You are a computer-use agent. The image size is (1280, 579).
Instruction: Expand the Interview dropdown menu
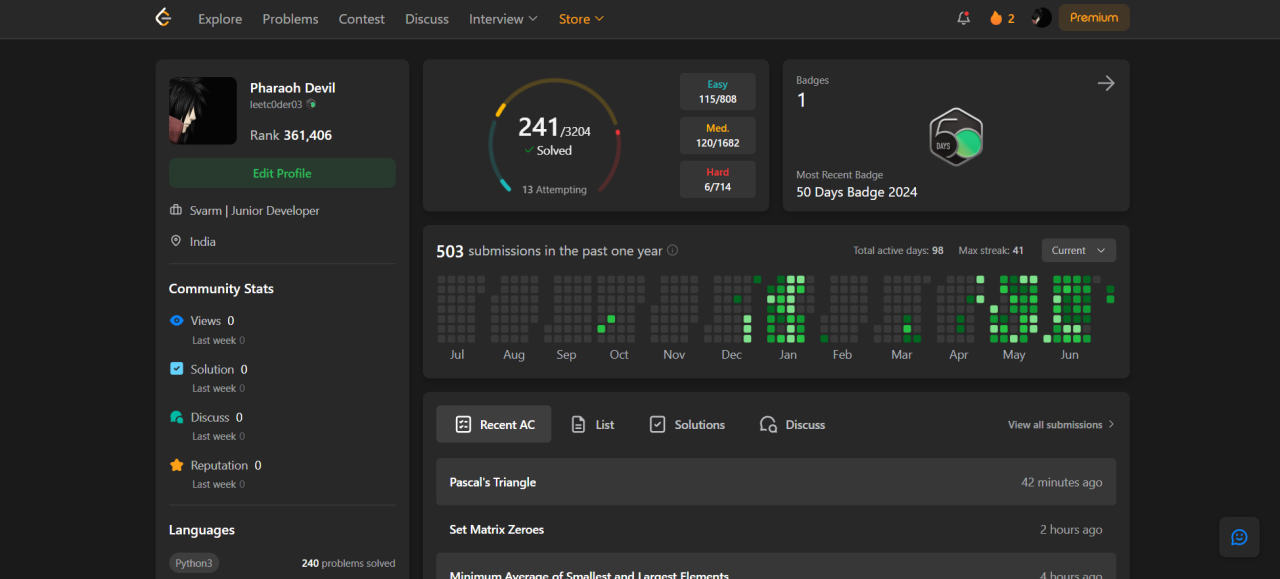click(503, 19)
